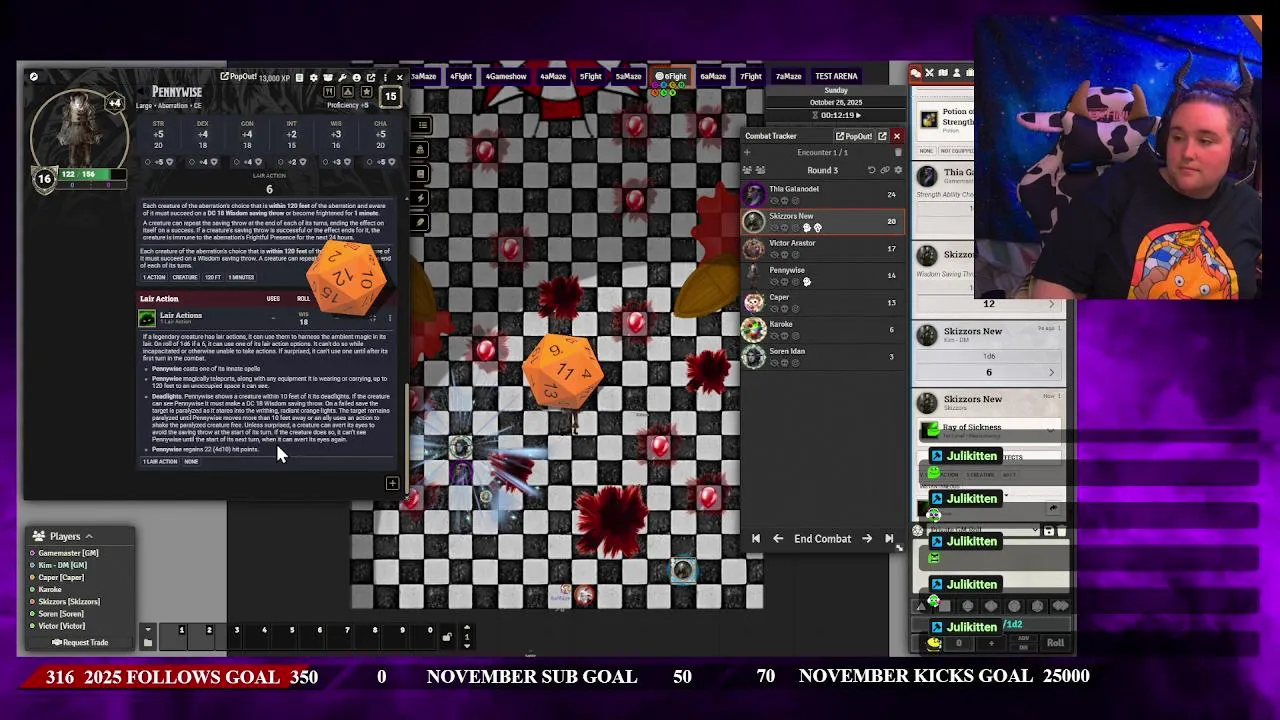Image resolution: width=1280 pixels, height=720 pixels.
Task: Switch to 7Fight scene tab
Action: click(x=750, y=76)
